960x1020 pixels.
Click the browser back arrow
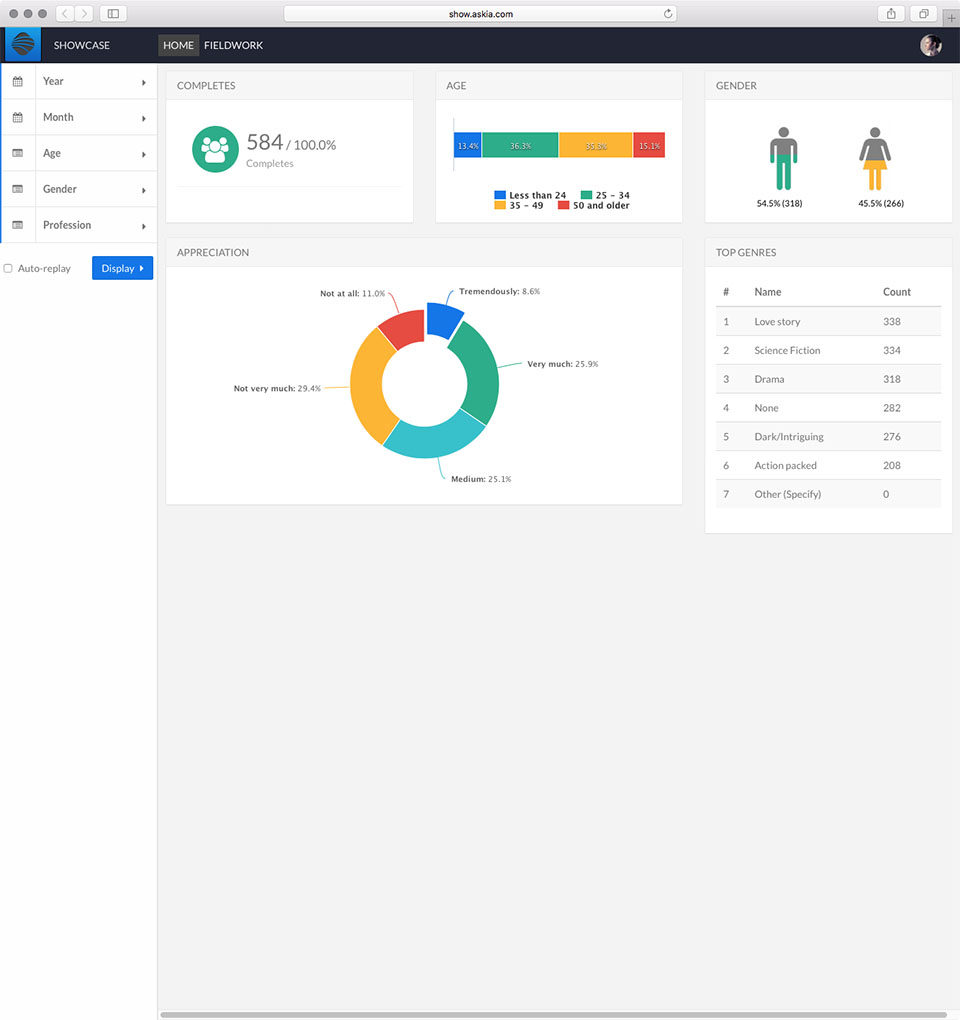point(64,14)
